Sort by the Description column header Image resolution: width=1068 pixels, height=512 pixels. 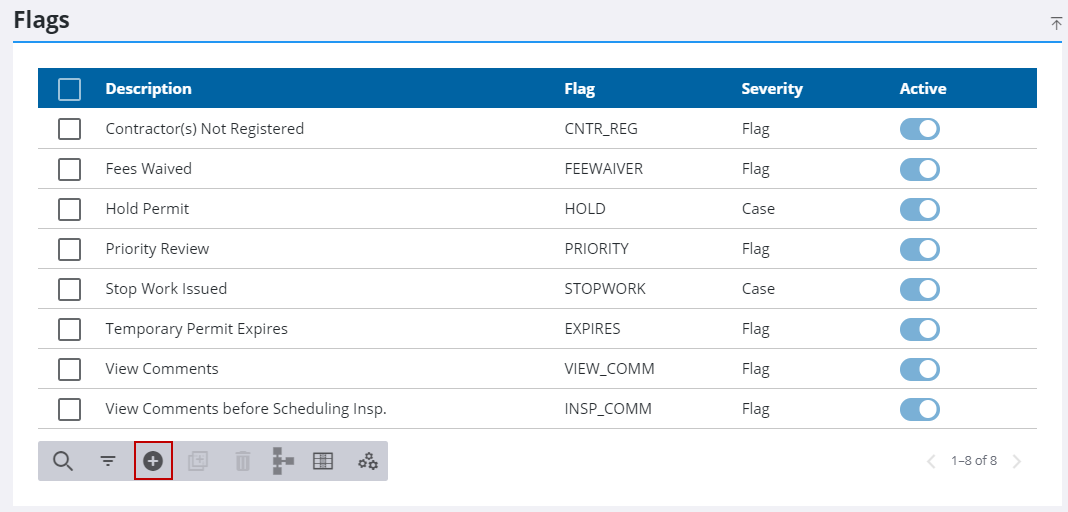coord(148,89)
